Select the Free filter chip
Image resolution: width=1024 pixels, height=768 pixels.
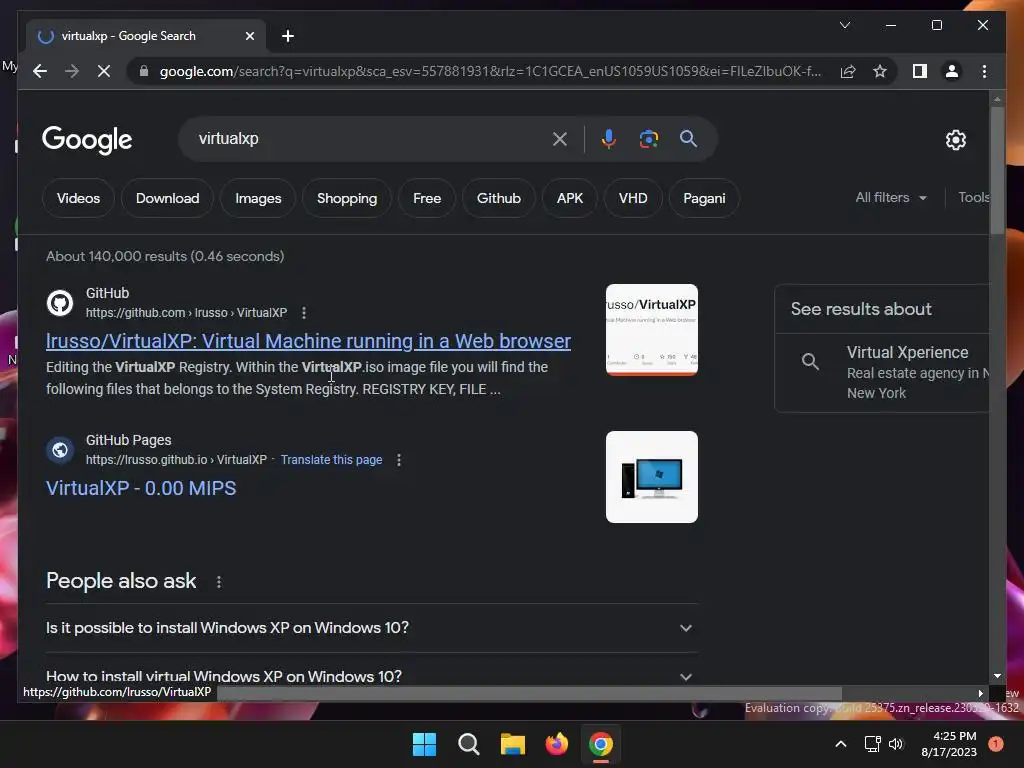pyautogui.click(x=427, y=198)
